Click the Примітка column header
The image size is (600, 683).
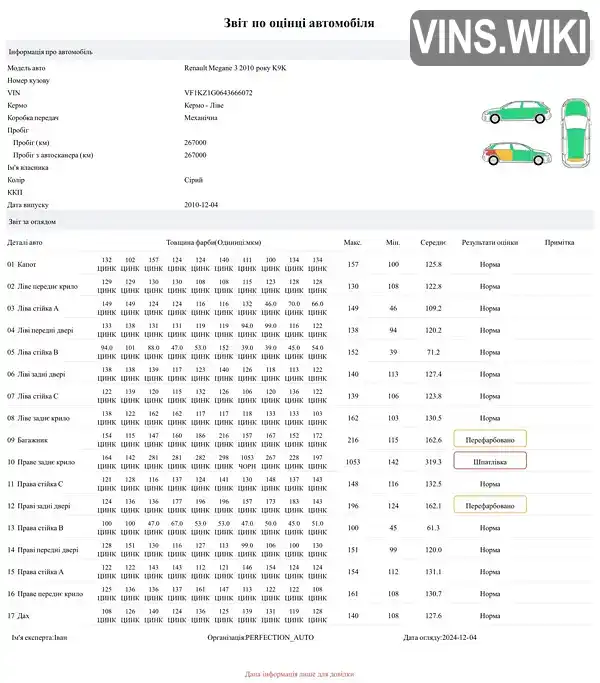click(559, 242)
